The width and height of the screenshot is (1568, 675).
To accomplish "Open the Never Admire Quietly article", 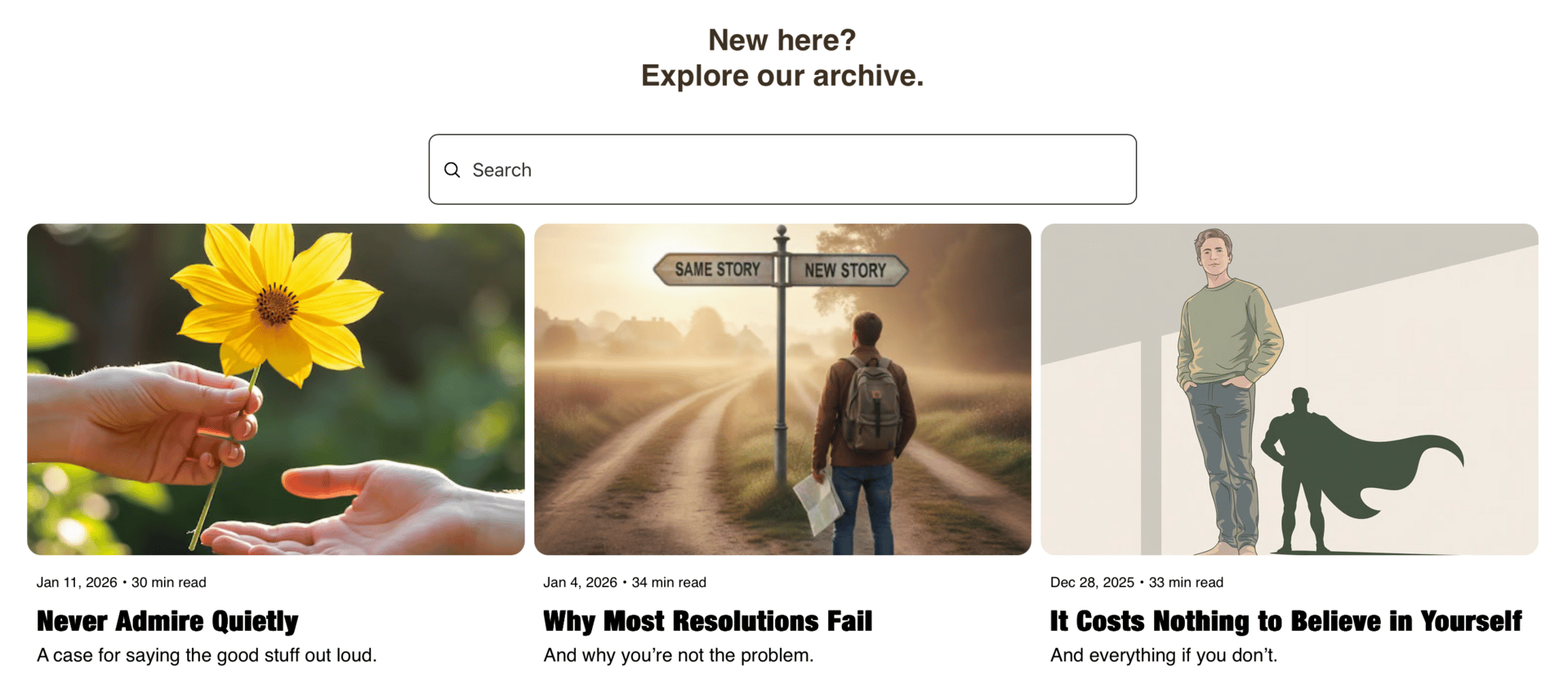I will click(167, 621).
